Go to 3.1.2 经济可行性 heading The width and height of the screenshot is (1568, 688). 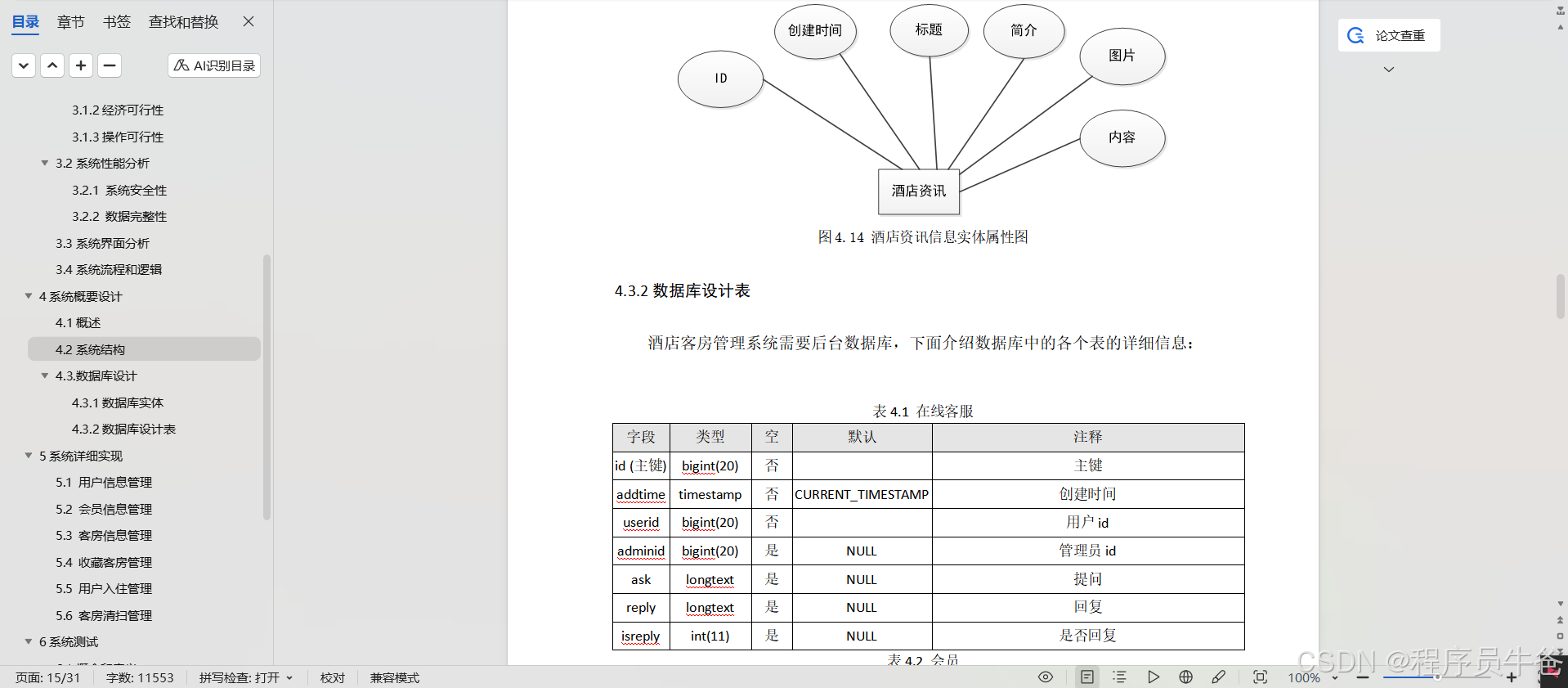(x=118, y=110)
